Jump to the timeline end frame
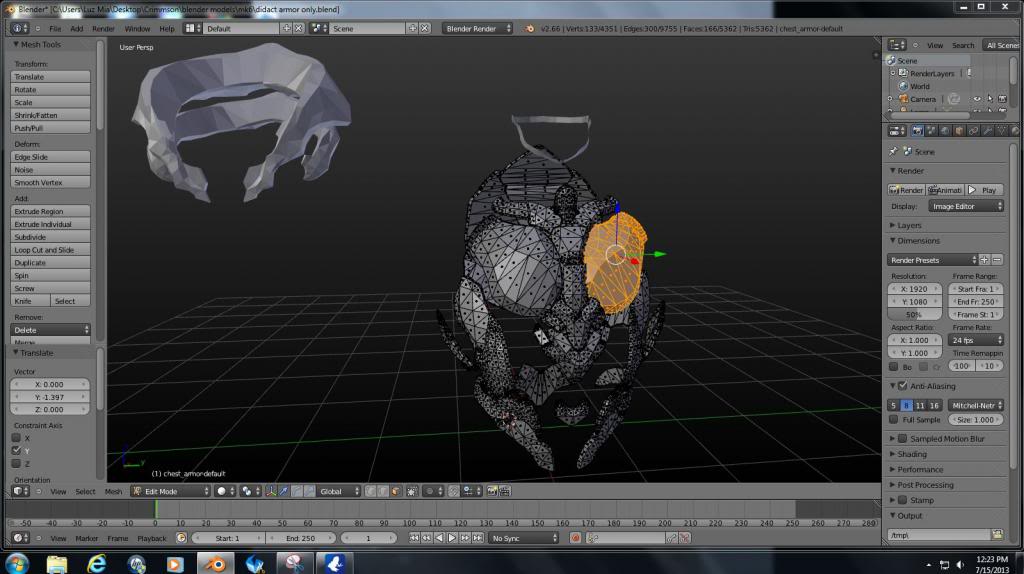 (478, 538)
